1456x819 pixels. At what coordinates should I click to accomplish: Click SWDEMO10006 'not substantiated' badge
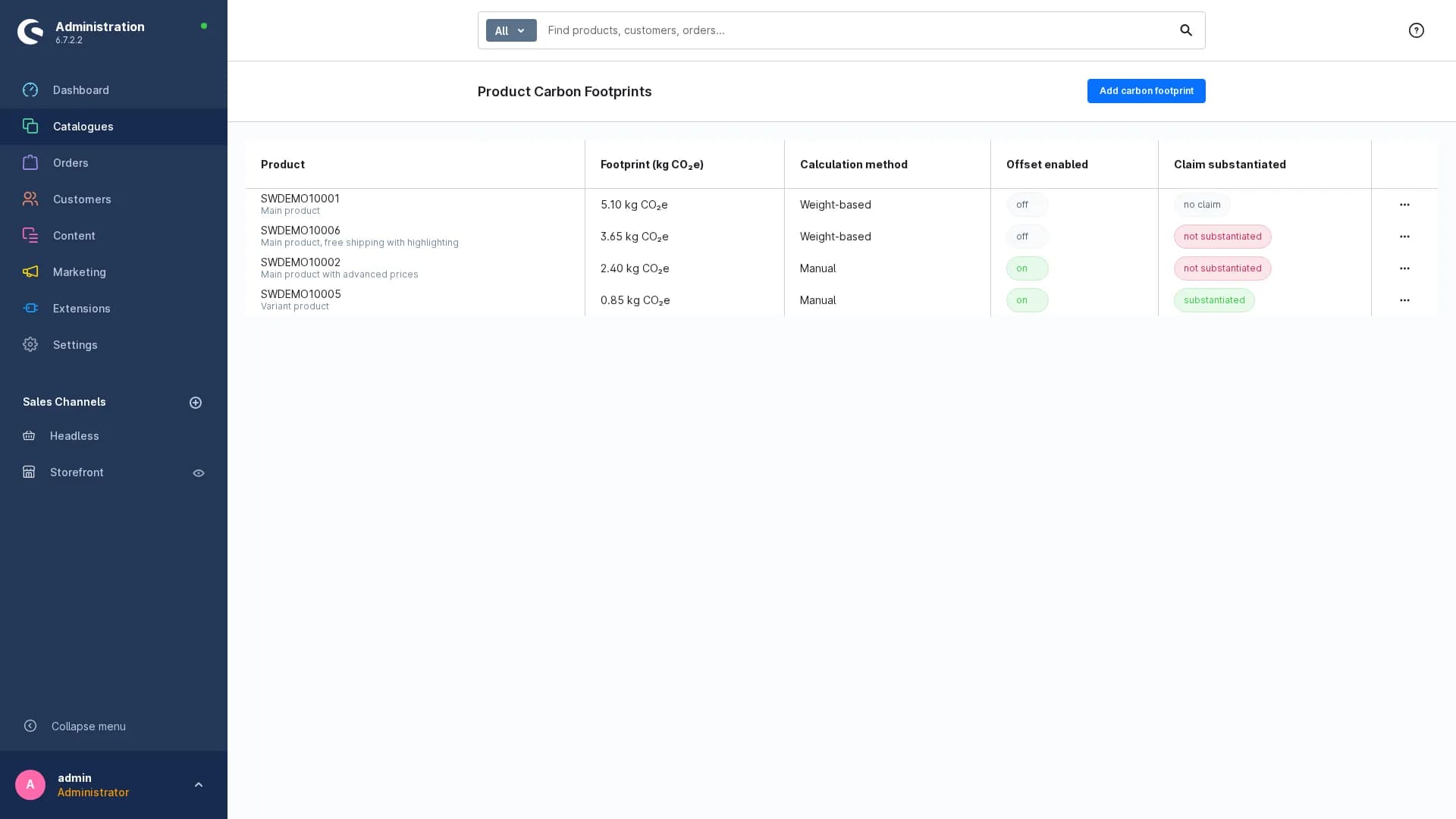click(1222, 237)
